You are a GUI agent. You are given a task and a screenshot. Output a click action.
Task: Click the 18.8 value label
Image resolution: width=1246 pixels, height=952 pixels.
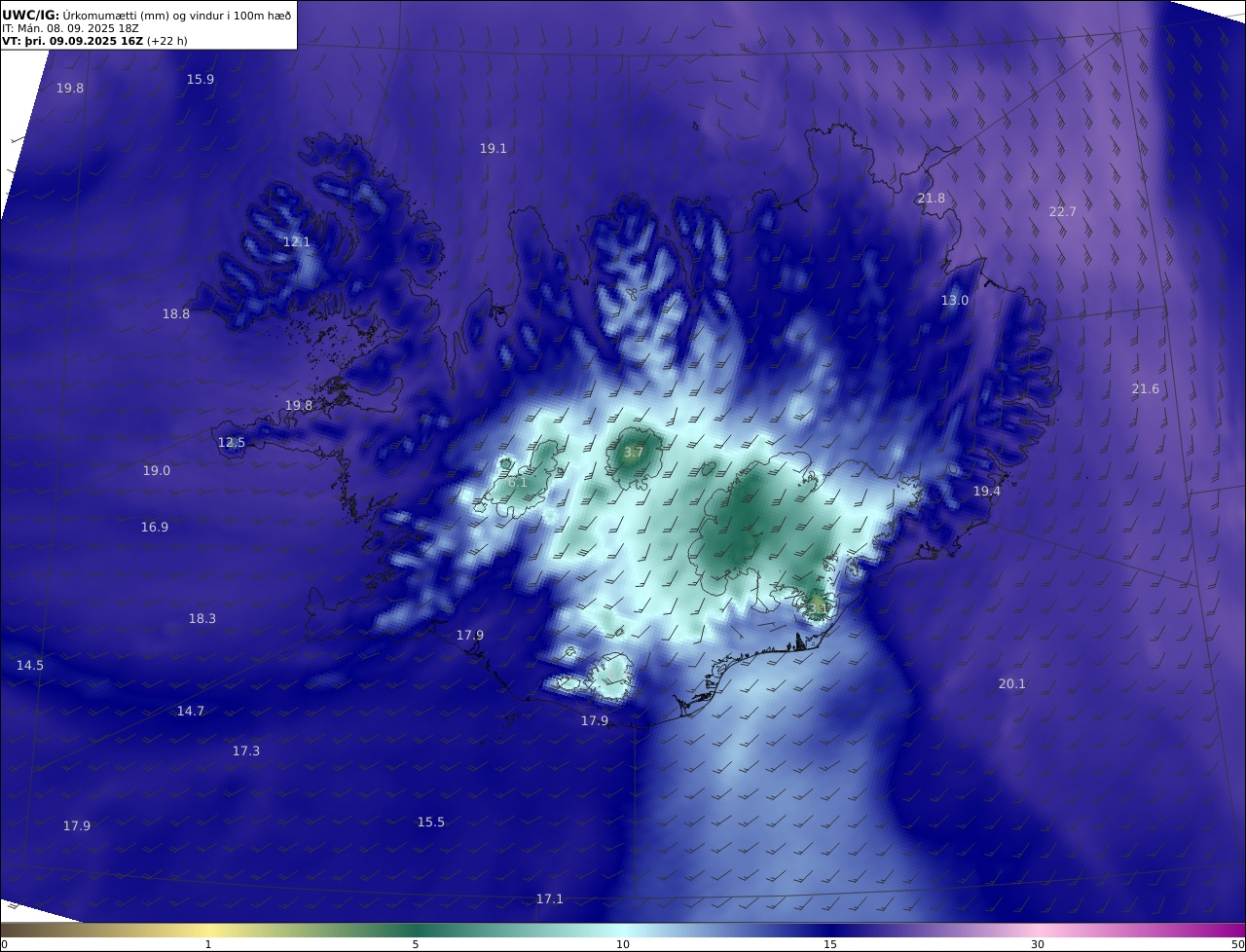coord(176,313)
